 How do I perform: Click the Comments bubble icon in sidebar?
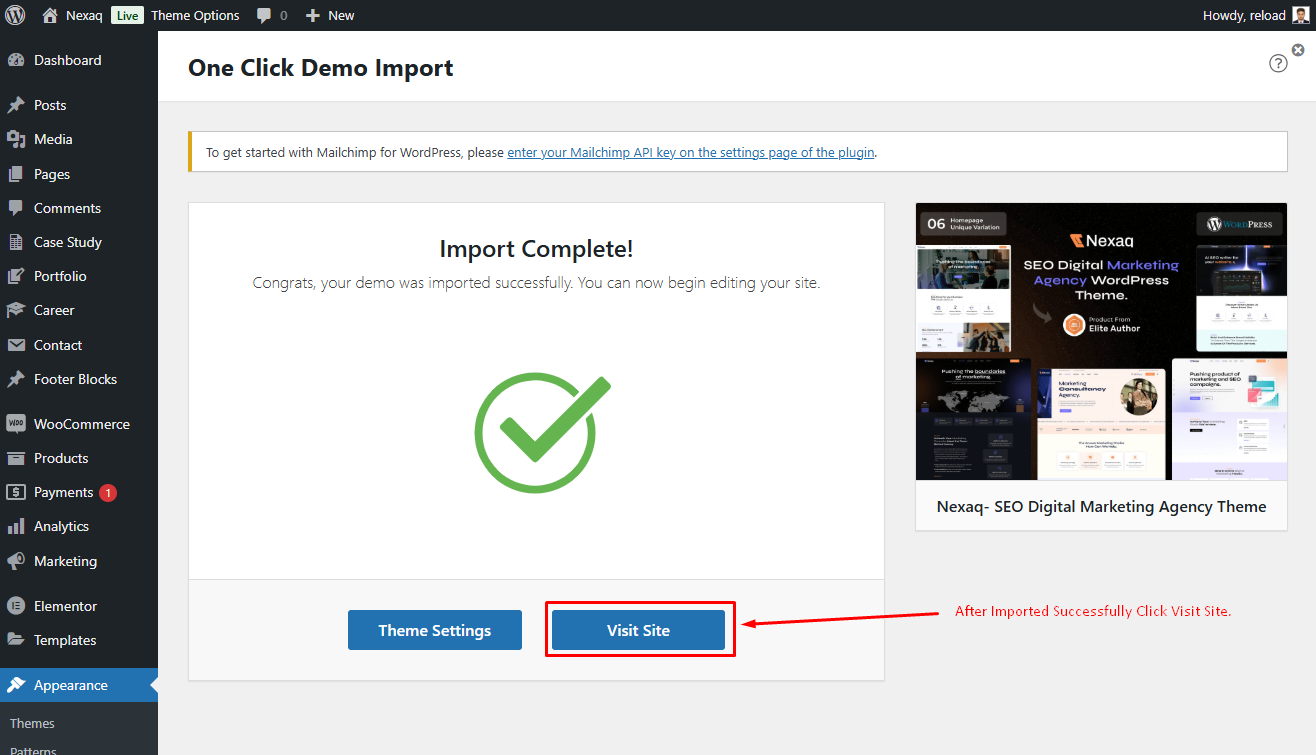click(16, 208)
